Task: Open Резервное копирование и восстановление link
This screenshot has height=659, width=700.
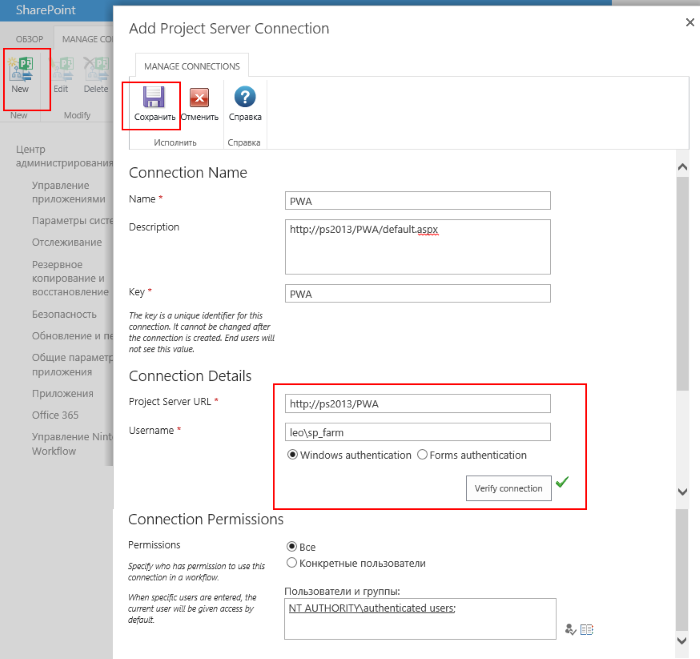Action: (70, 278)
